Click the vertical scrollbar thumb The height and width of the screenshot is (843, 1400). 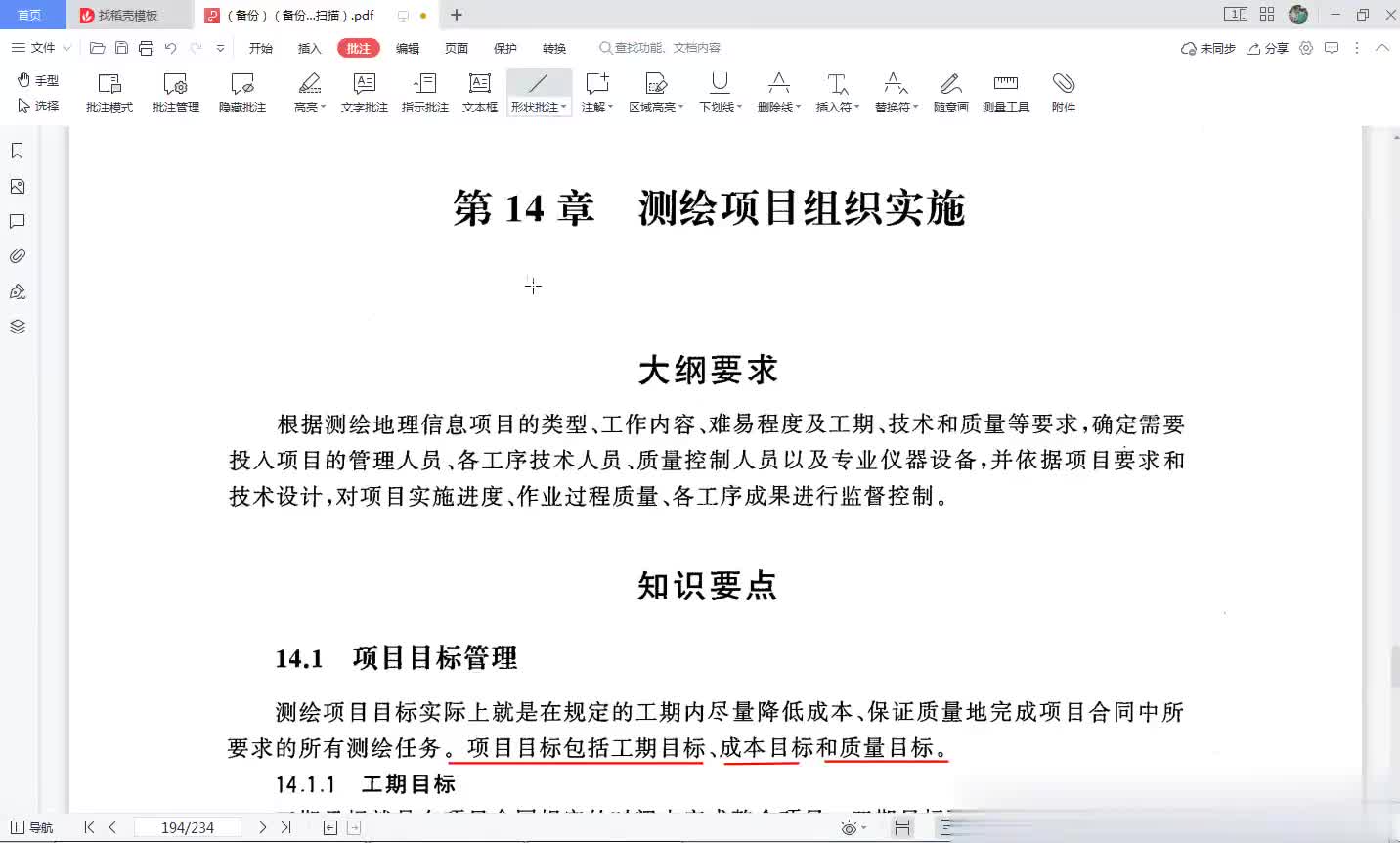[x=1394, y=667]
